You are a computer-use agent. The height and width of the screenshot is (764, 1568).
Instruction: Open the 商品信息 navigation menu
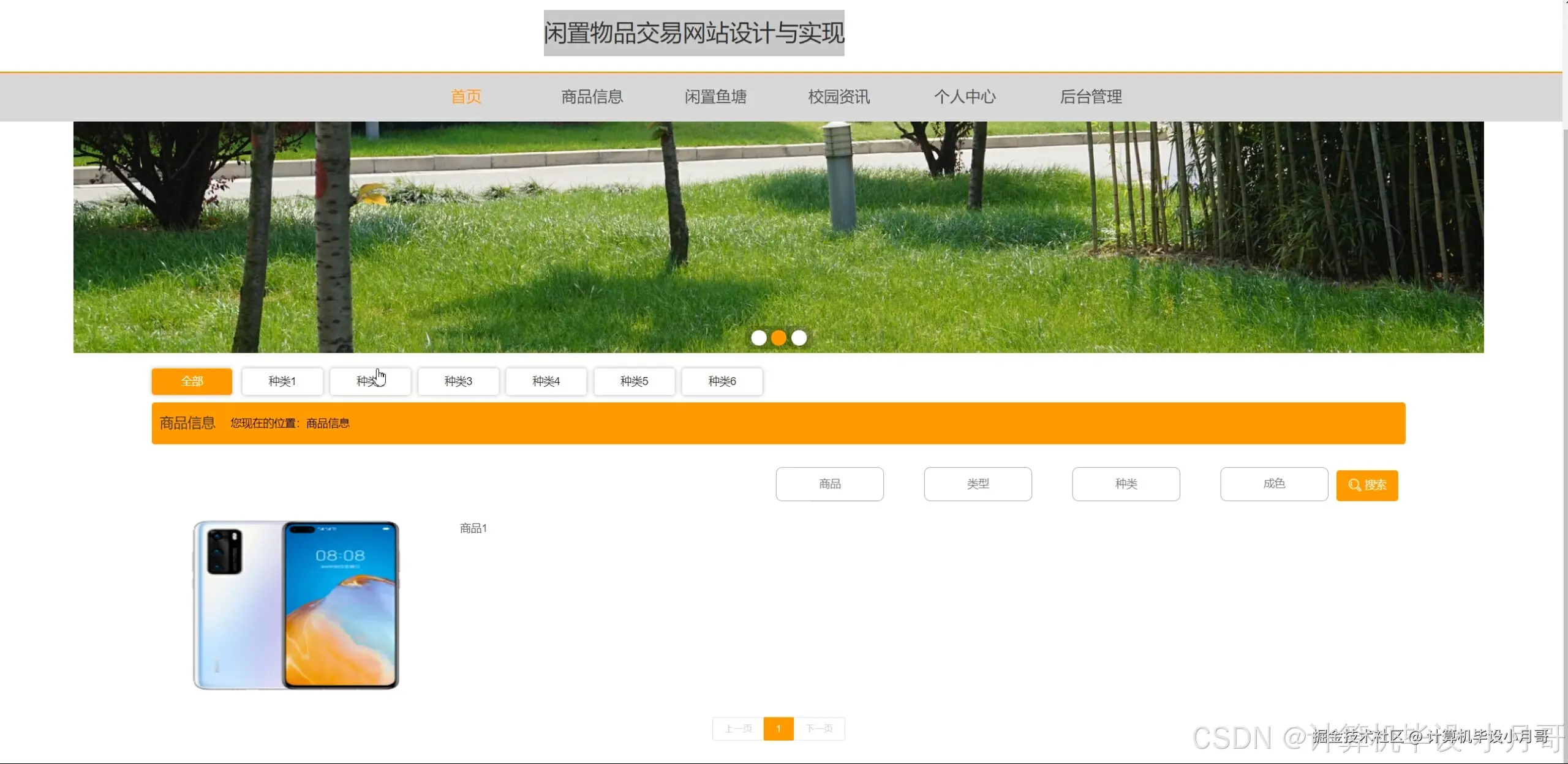pyautogui.click(x=592, y=97)
